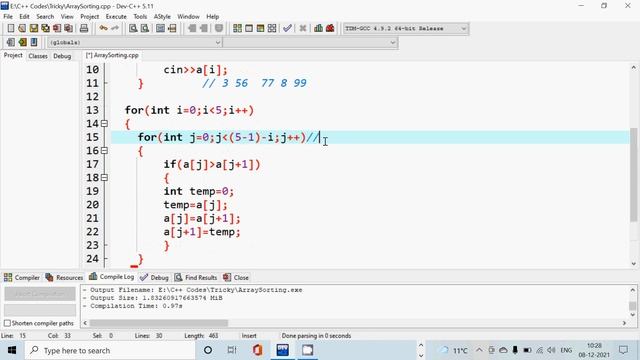
Task: Print the file using the printer icon
Action: (x=84, y=28)
